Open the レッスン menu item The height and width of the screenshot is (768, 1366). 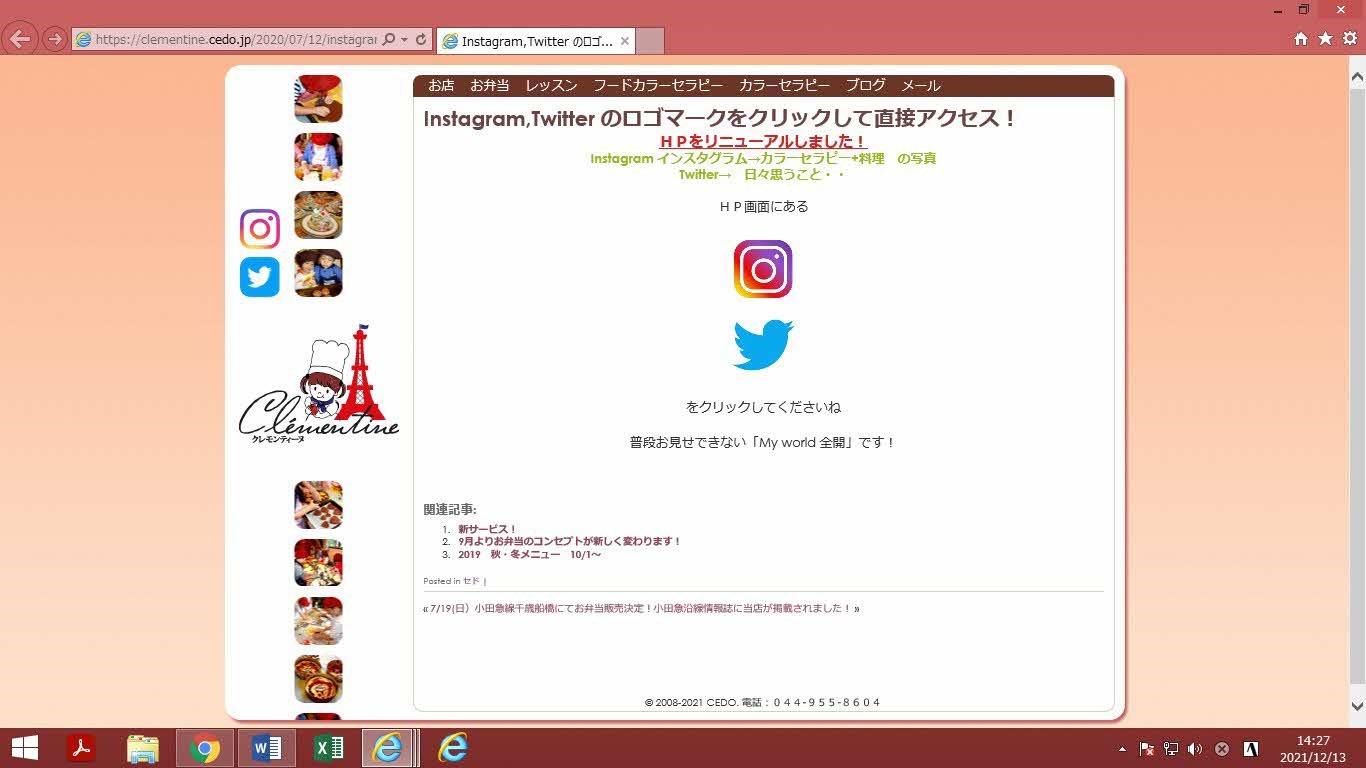click(551, 86)
